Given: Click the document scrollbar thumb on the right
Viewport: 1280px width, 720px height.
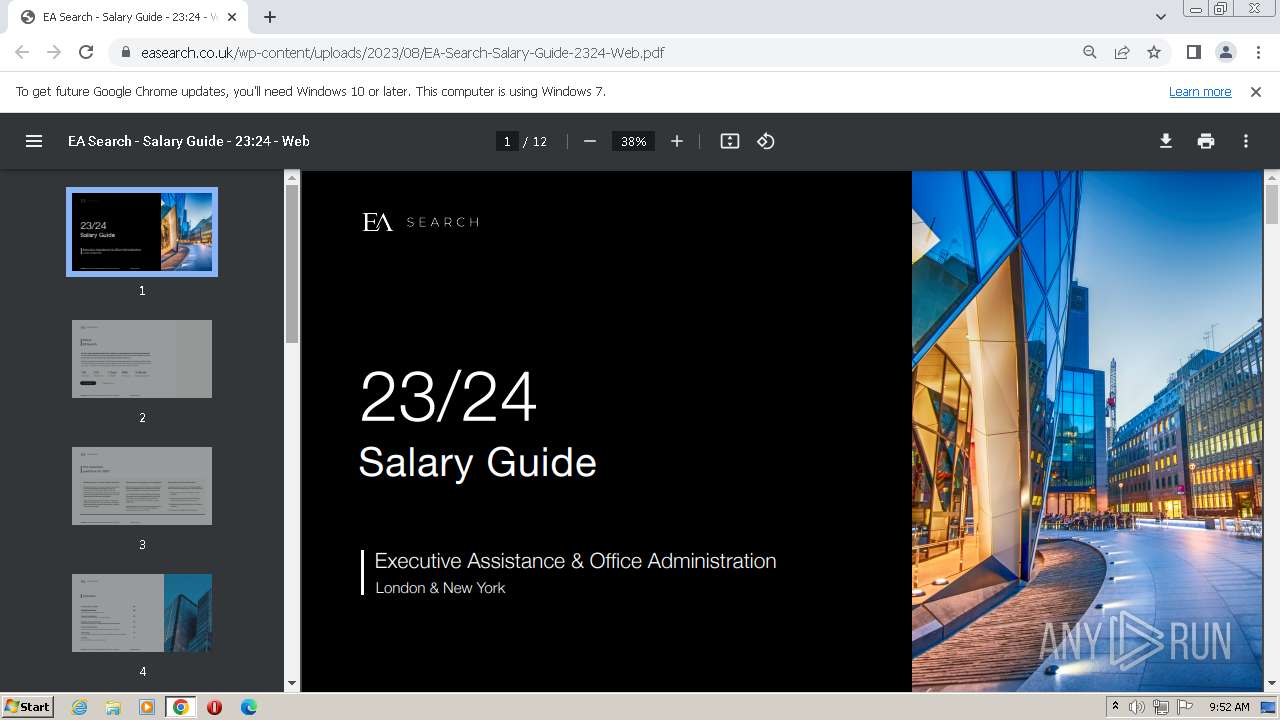Looking at the screenshot, I should [1272, 205].
